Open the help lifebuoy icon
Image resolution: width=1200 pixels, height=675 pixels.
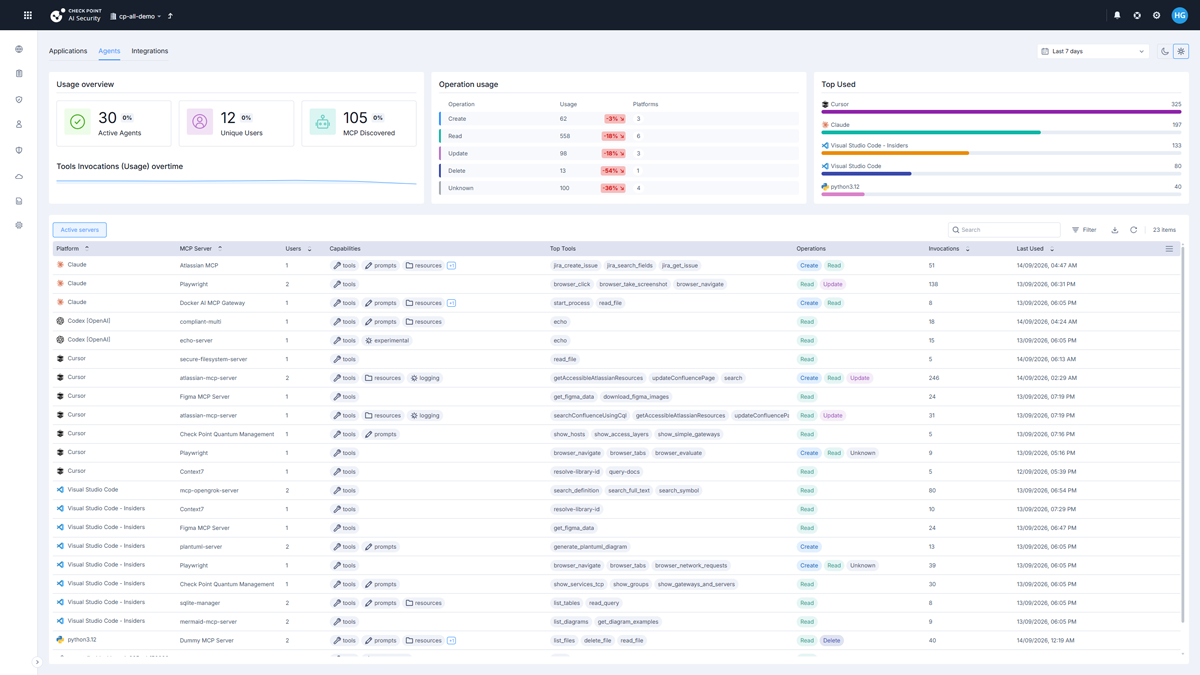1137,15
